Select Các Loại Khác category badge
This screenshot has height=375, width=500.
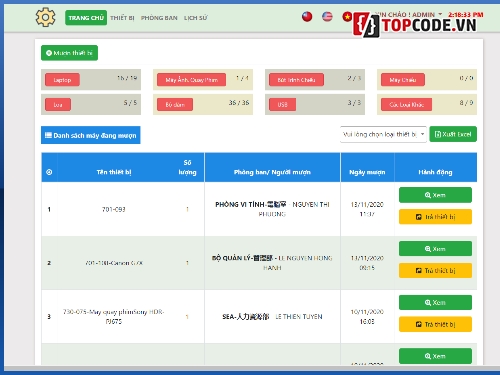coord(406,104)
